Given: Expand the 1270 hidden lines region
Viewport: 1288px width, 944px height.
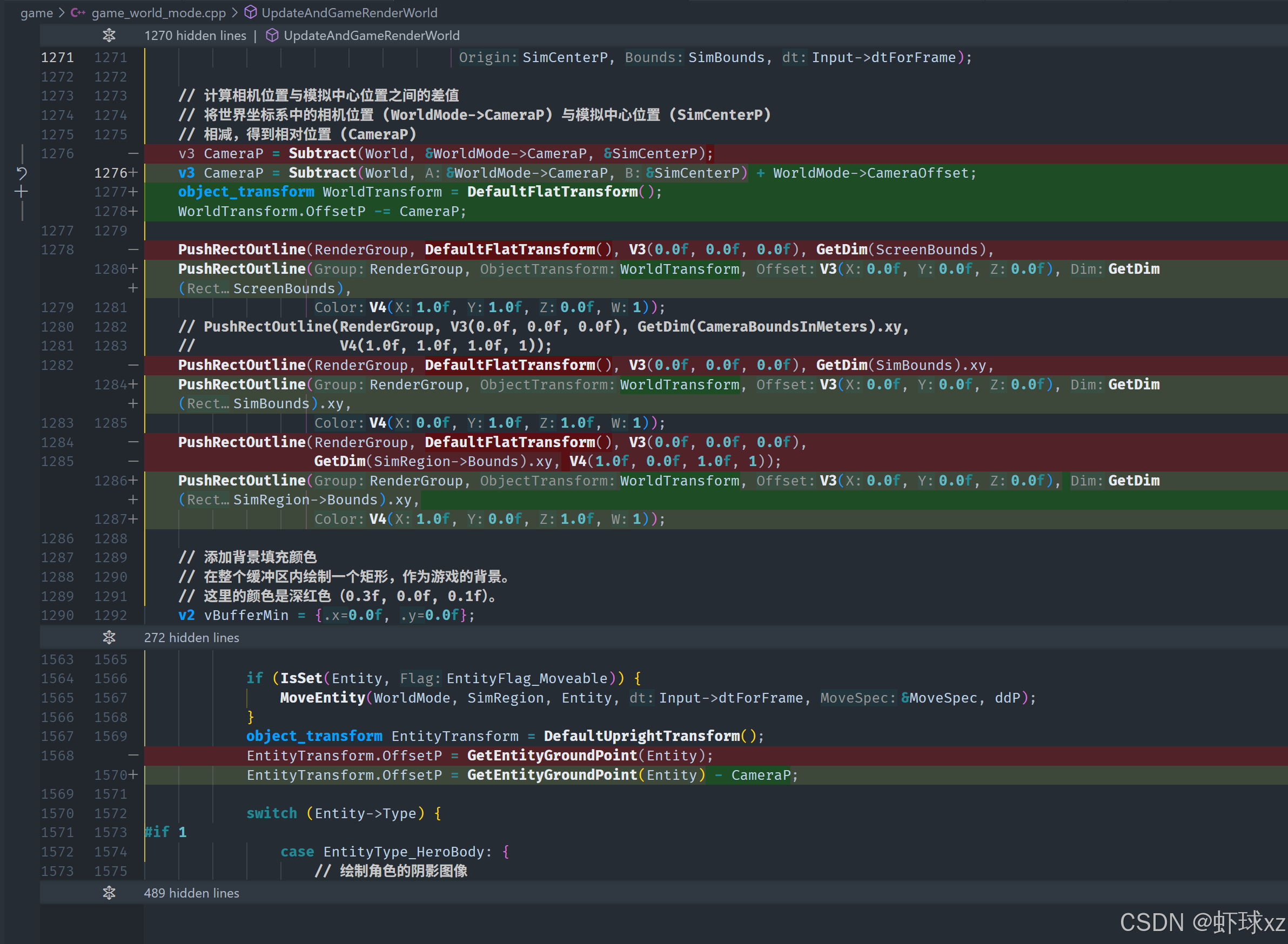Looking at the screenshot, I should tap(195, 36).
